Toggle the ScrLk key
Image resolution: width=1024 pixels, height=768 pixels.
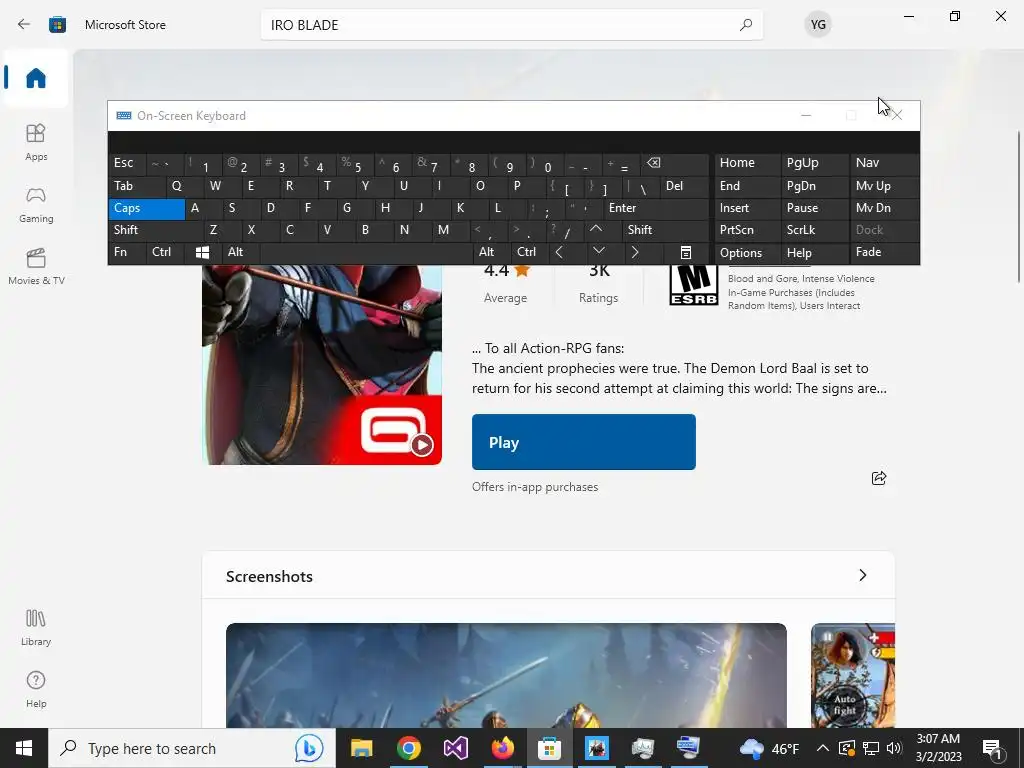pos(813,230)
